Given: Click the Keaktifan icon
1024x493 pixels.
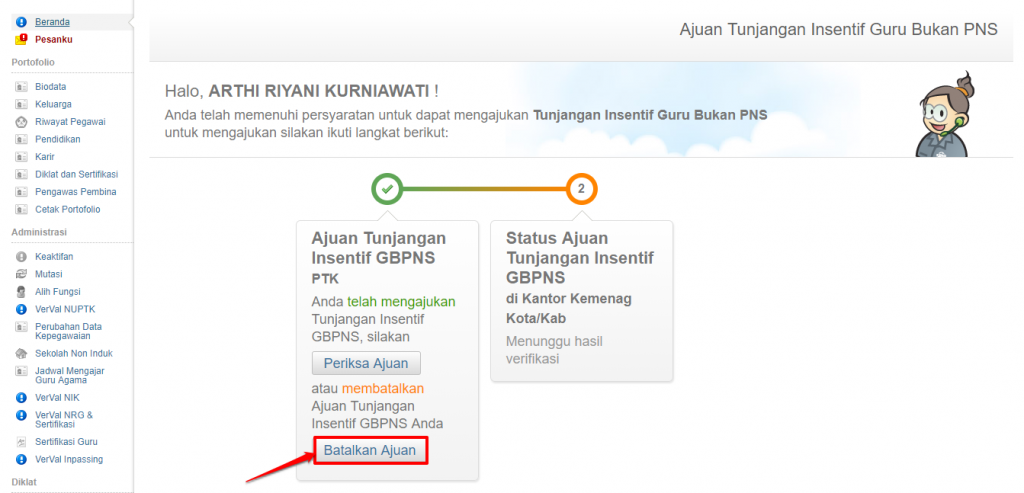Looking at the screenshot, I should pyautogui.click(x=21, y=257).
